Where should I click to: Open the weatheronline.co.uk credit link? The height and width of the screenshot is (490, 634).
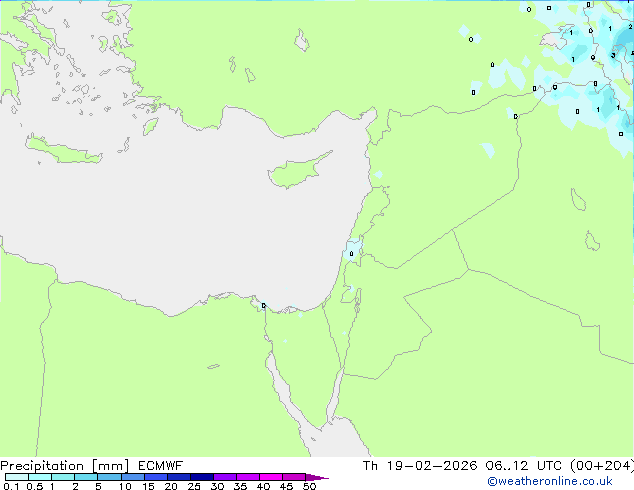coord(550,481)
